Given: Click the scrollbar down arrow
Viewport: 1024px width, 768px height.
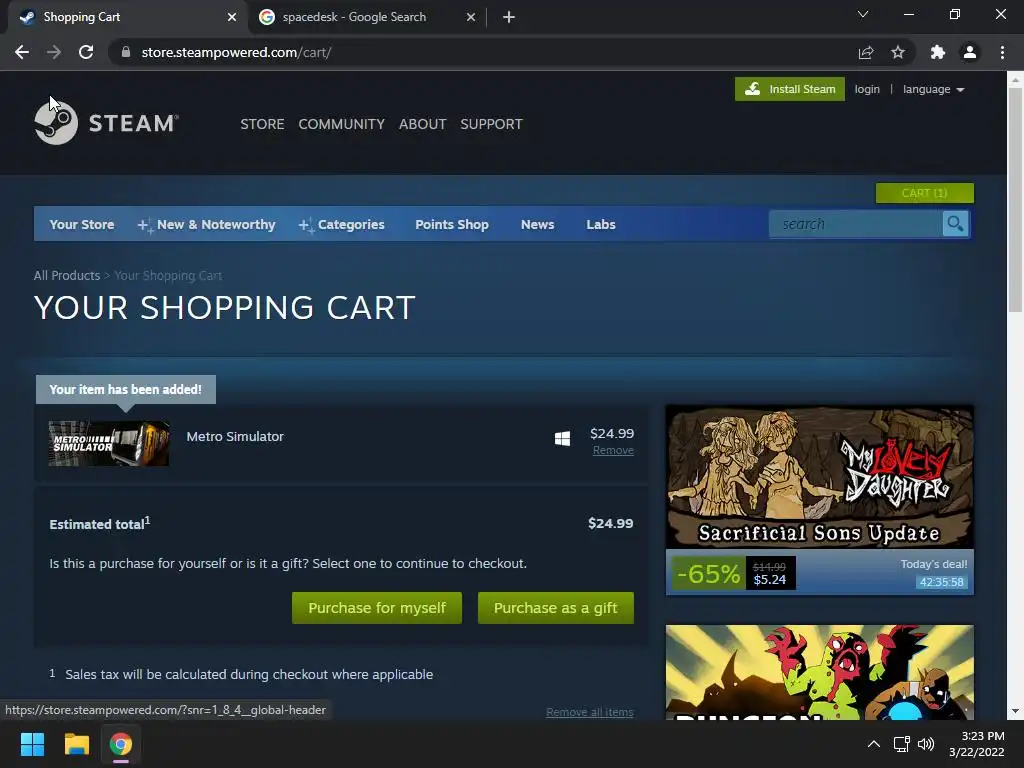Looking at the screenshot, I should [1015, 711].
